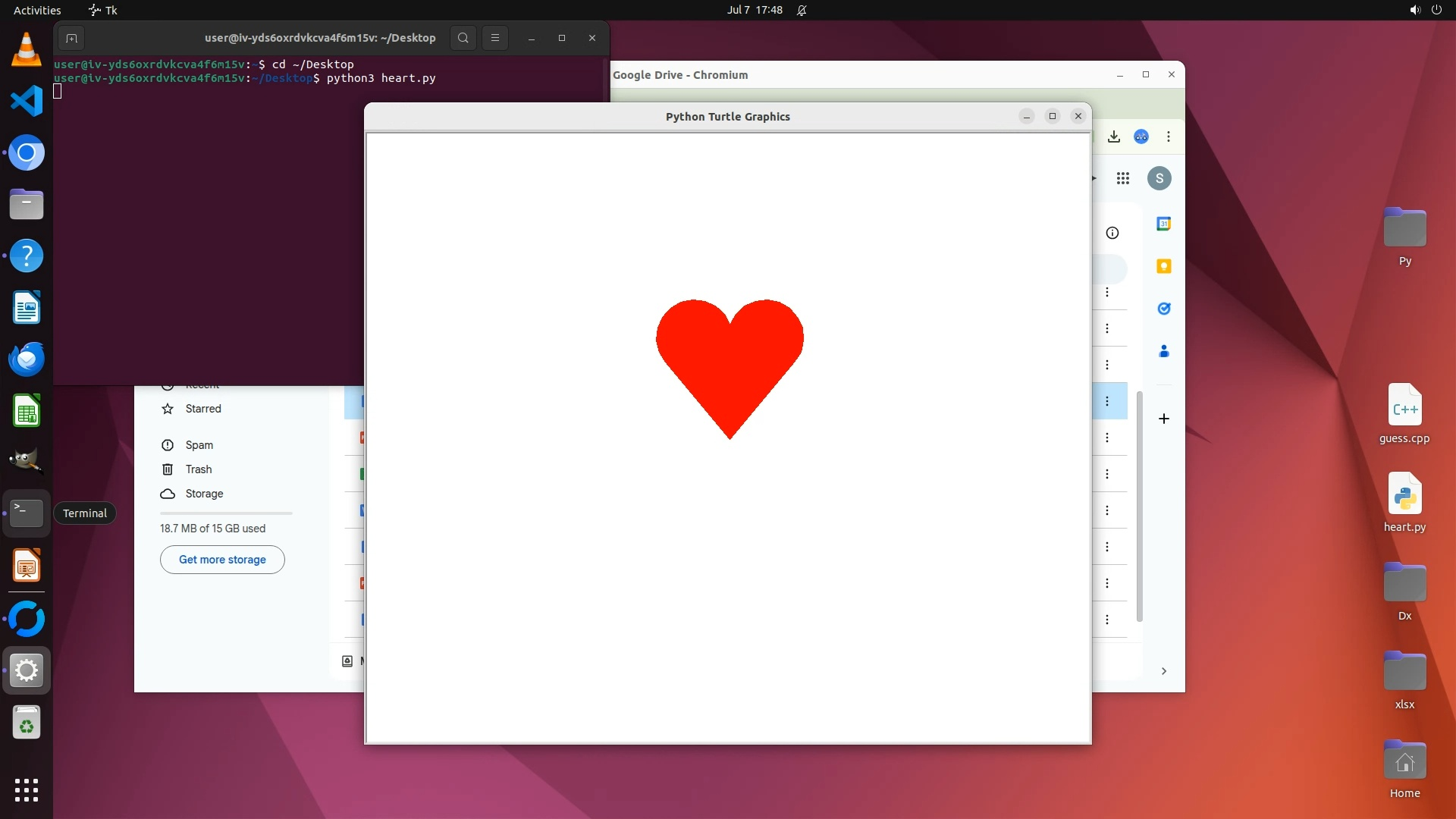
Task: Open a new terminal tab
Action: (71, 38)
